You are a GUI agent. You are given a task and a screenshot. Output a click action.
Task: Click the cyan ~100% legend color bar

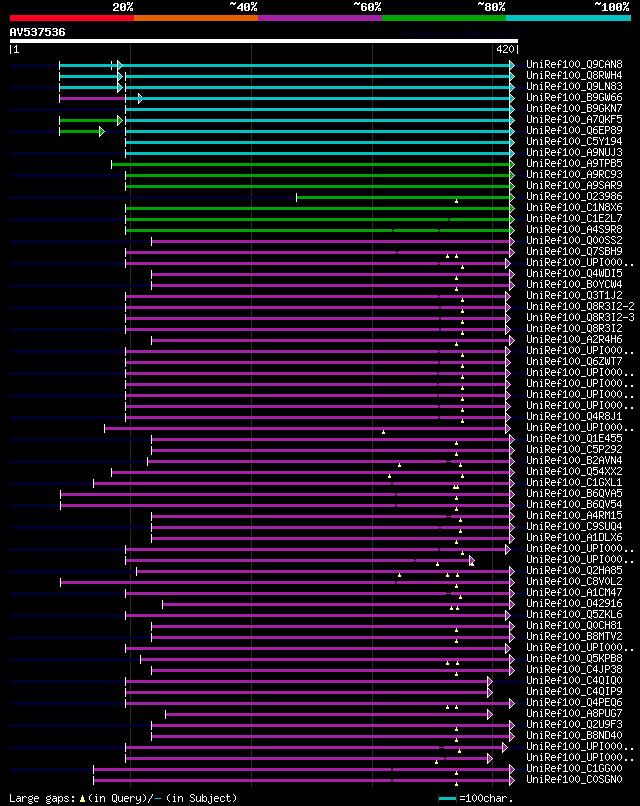(x=569, y=18)
